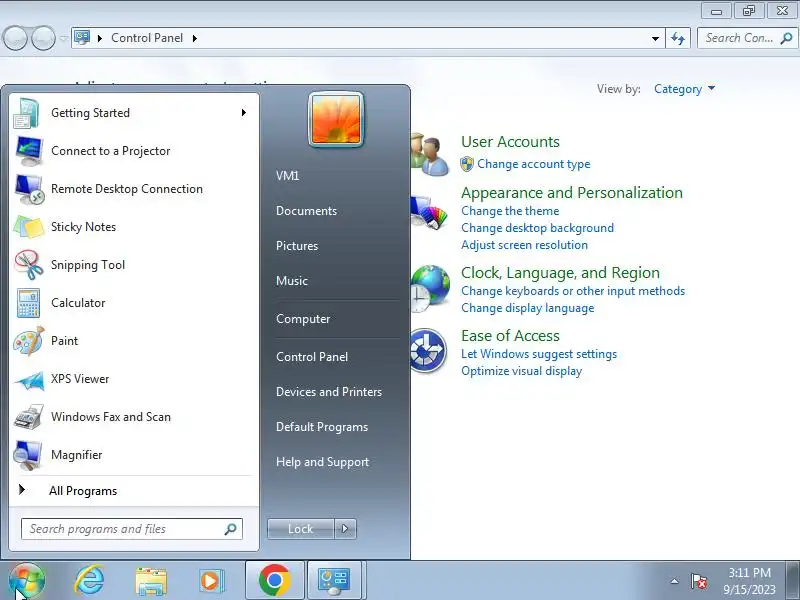Open the Sticky Notes icon
This screenshot has height=600, width=800.
[x=29, y=227]
